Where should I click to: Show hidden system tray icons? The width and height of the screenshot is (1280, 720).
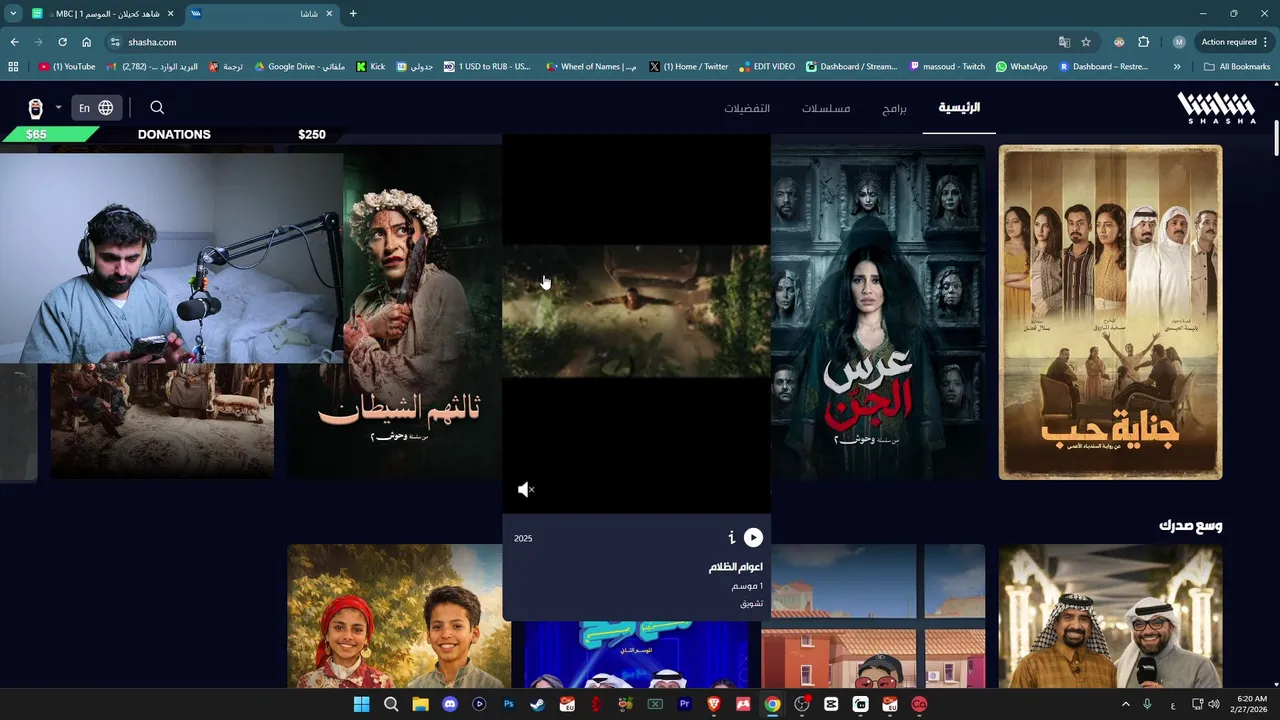[1125, 704]
